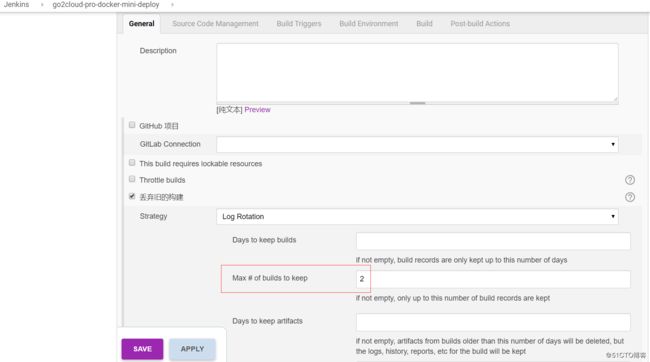Open the Build Triggers tab

pyautogui.click(x=299, y=24)
